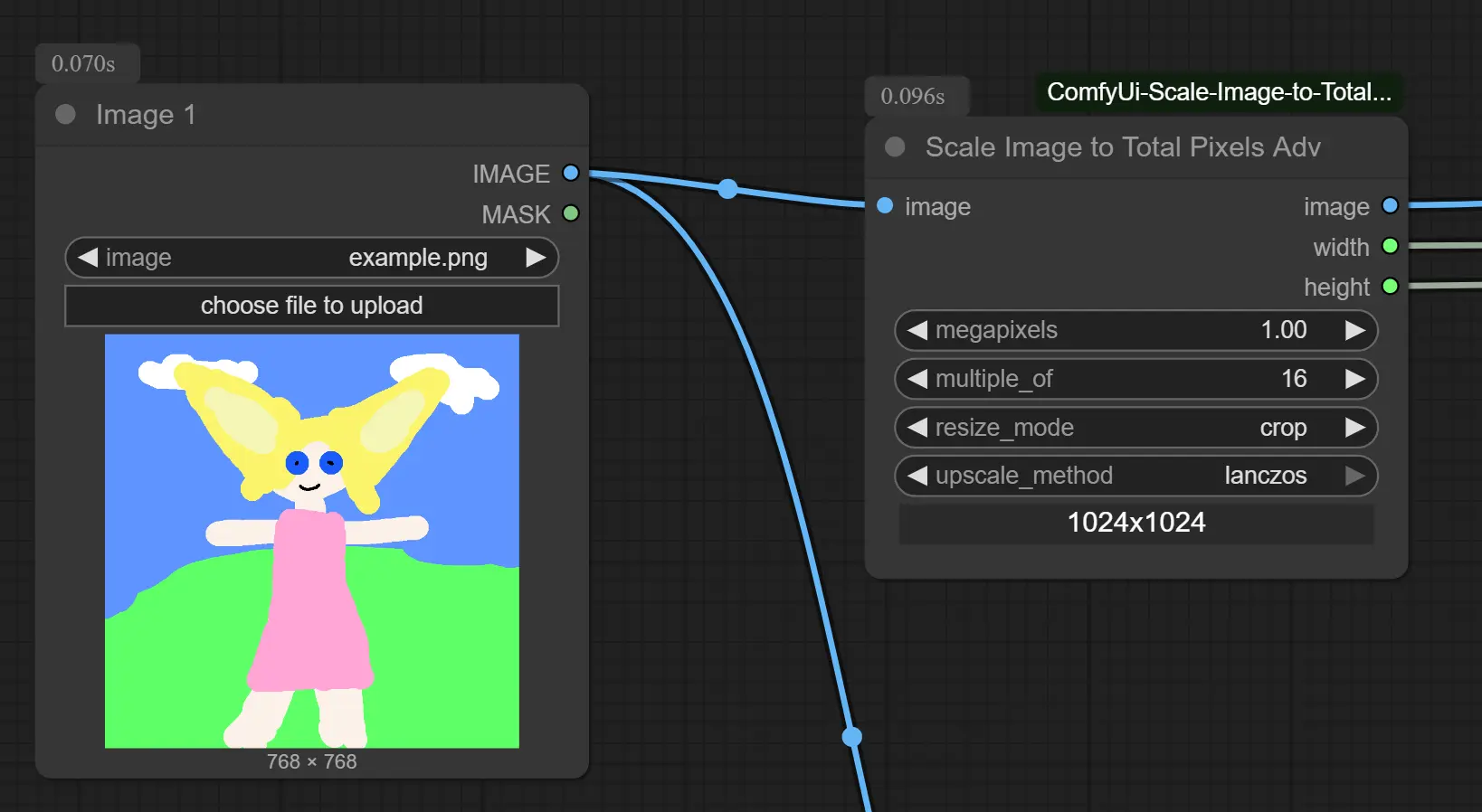Click the height output port
Image resolution: width=1482 pixels, height=812 pixels.
(x=1390, y=287)
